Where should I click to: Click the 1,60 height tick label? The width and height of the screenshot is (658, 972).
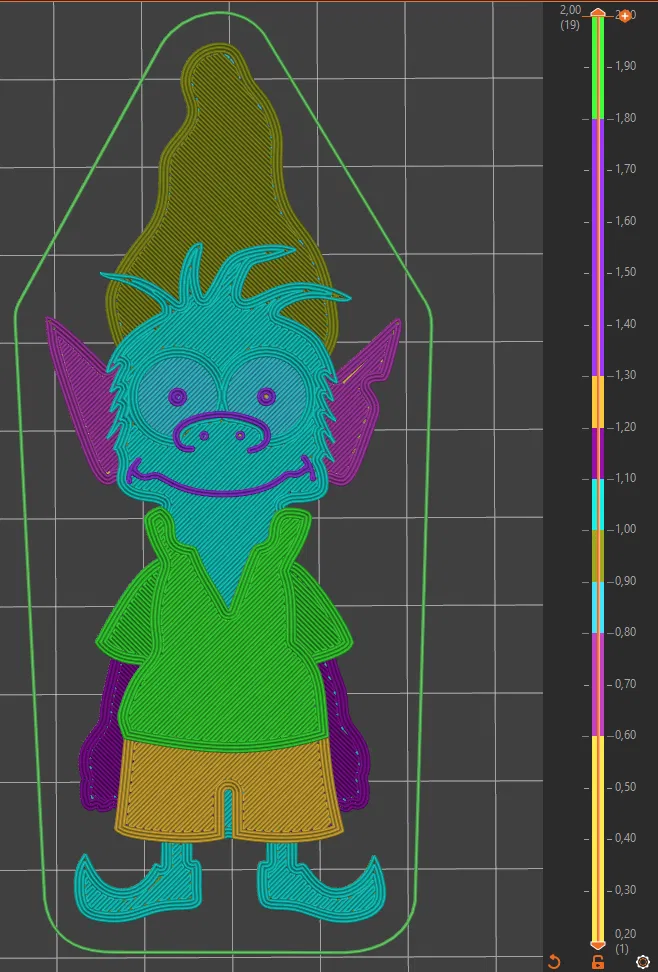click(626, 221)
